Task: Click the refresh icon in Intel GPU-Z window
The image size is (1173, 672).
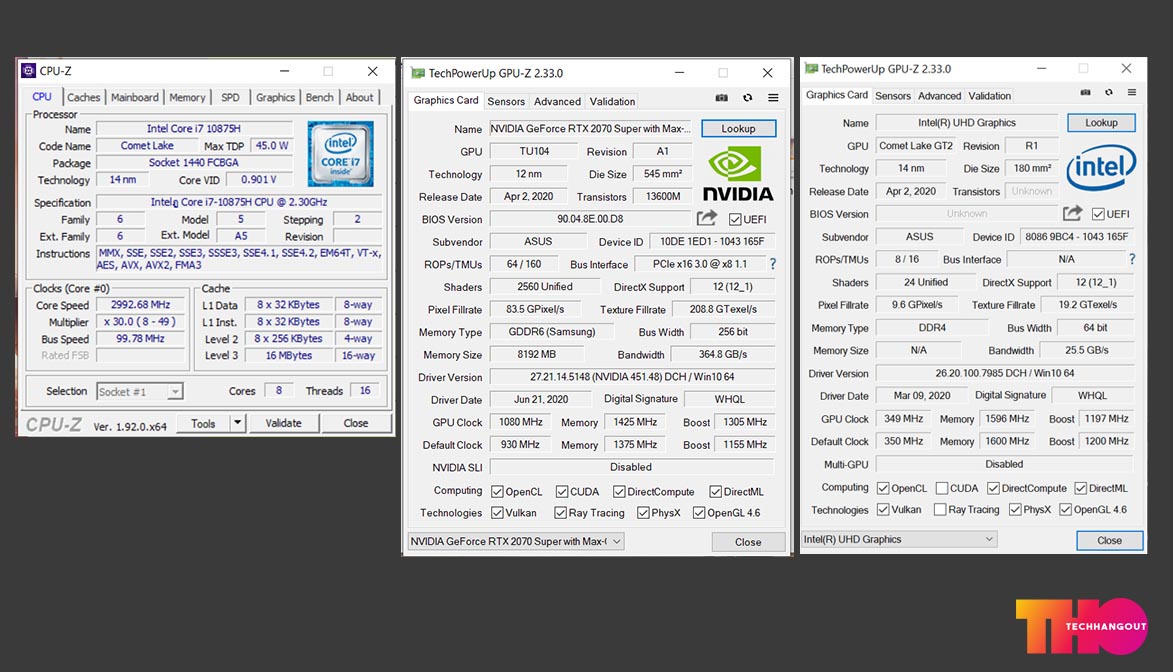Action: [x=1109, y=93]
